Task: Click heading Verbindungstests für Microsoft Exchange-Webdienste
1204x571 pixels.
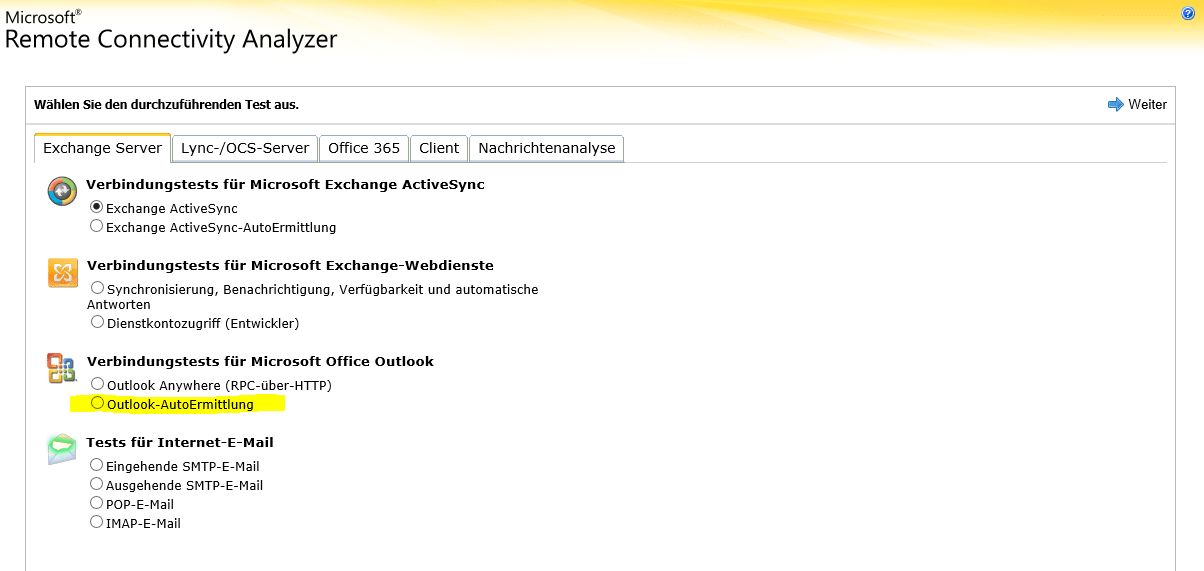Action: click(x=290, y=265)
